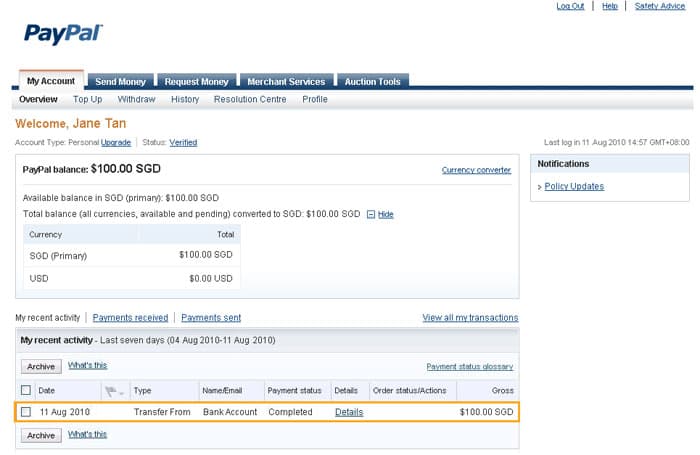Open the Auction Tools tab

click(x=372, y=81)
